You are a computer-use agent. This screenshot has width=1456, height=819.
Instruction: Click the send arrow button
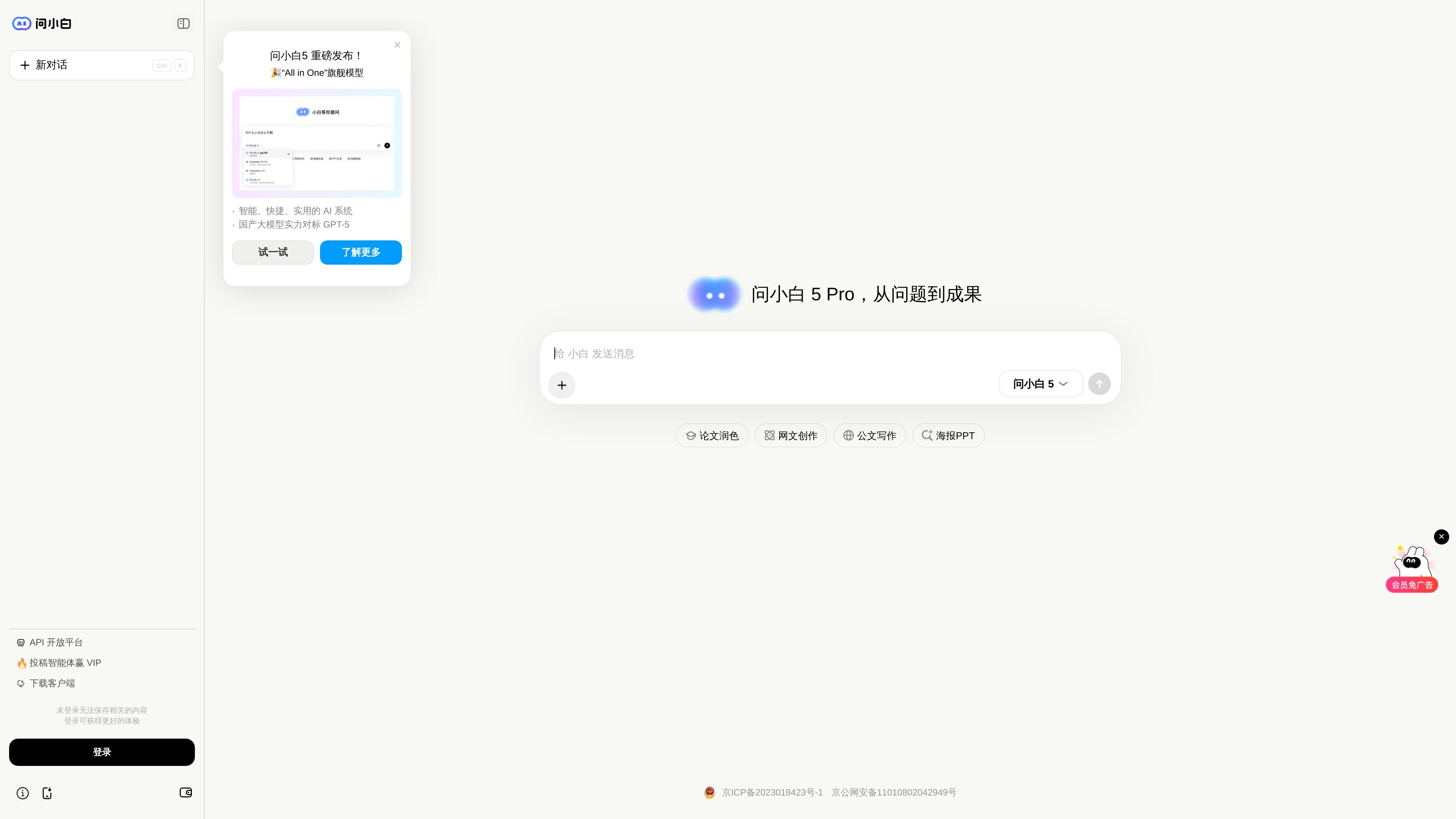(1099, 384)
